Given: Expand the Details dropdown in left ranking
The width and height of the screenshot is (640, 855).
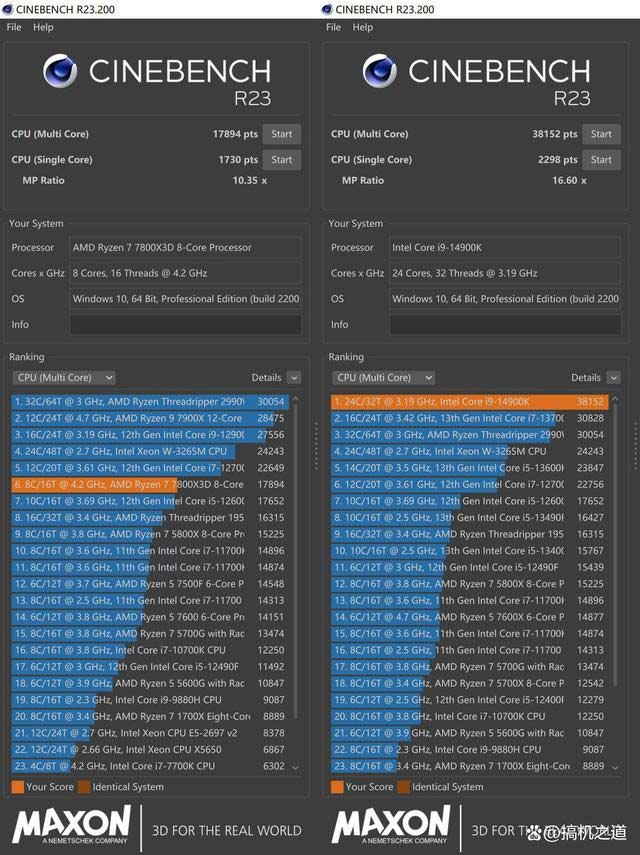Looking at the screenshot, I should (x=293, y=378).
